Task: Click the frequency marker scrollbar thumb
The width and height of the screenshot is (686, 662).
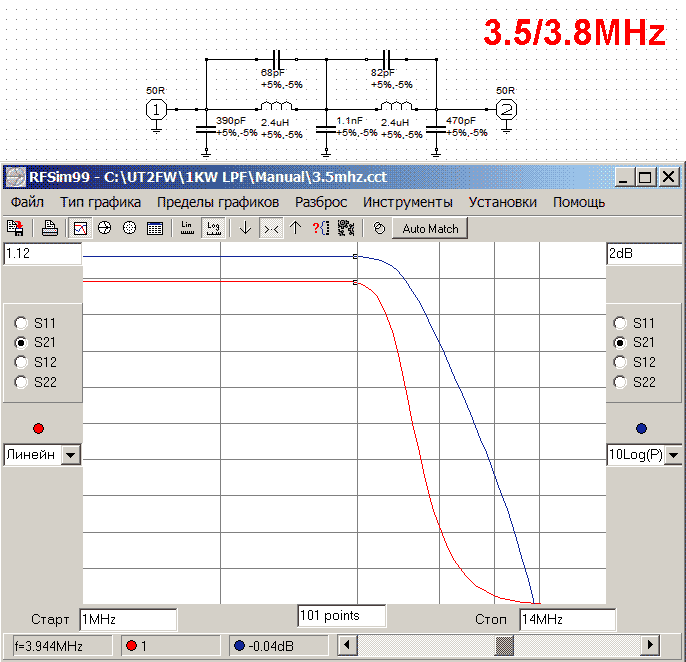Action: point(504,645)
